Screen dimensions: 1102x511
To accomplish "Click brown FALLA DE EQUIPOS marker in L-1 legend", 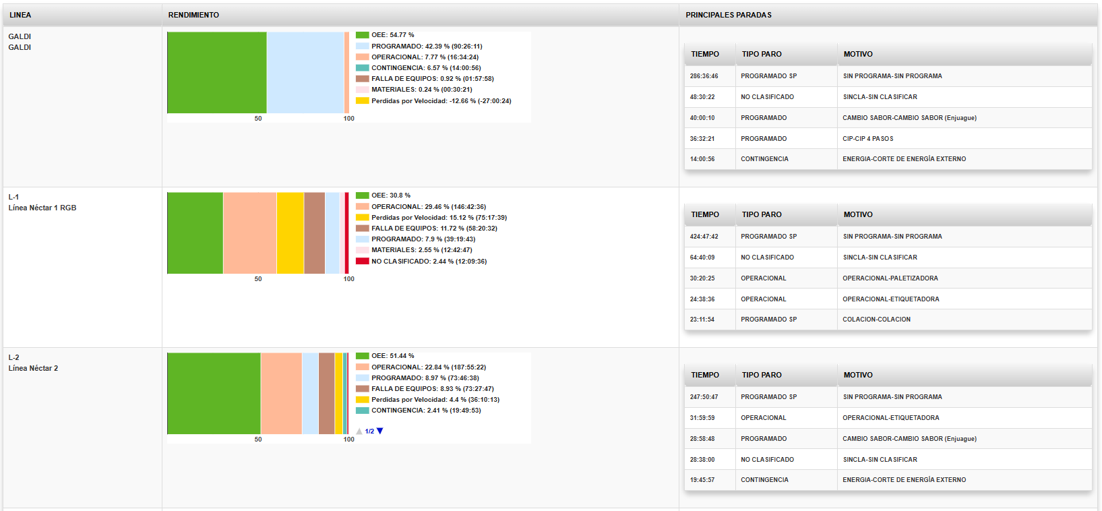I will 362,228.
